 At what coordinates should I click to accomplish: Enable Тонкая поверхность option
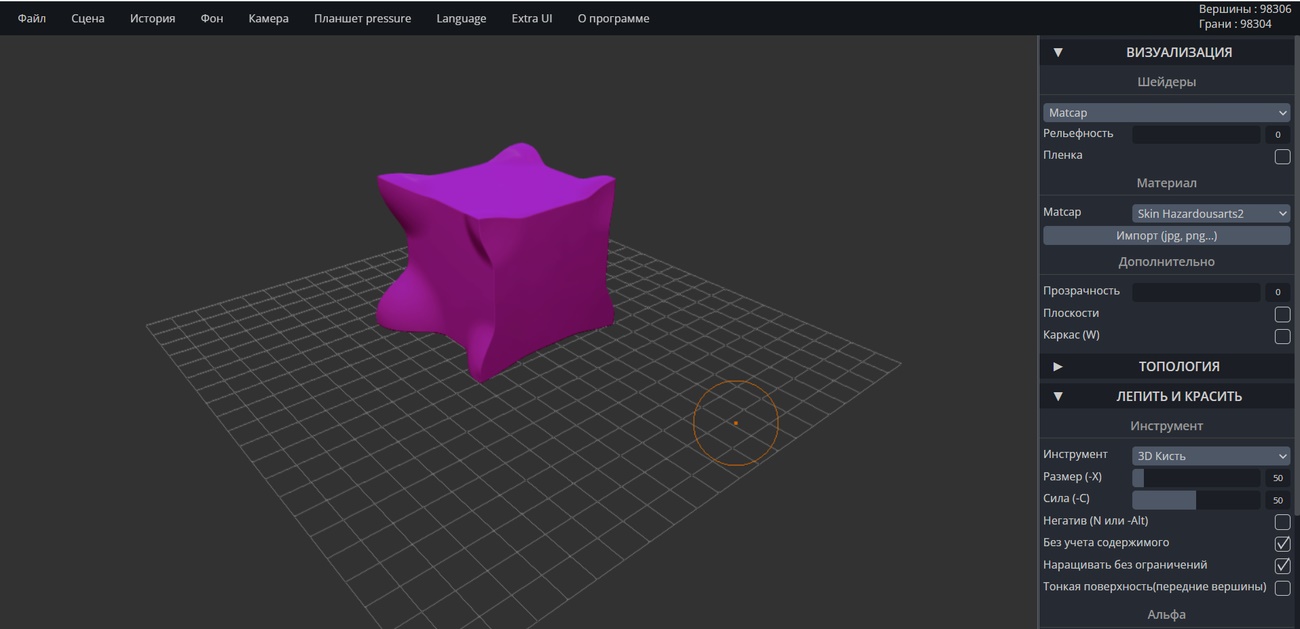point(1281,587)
